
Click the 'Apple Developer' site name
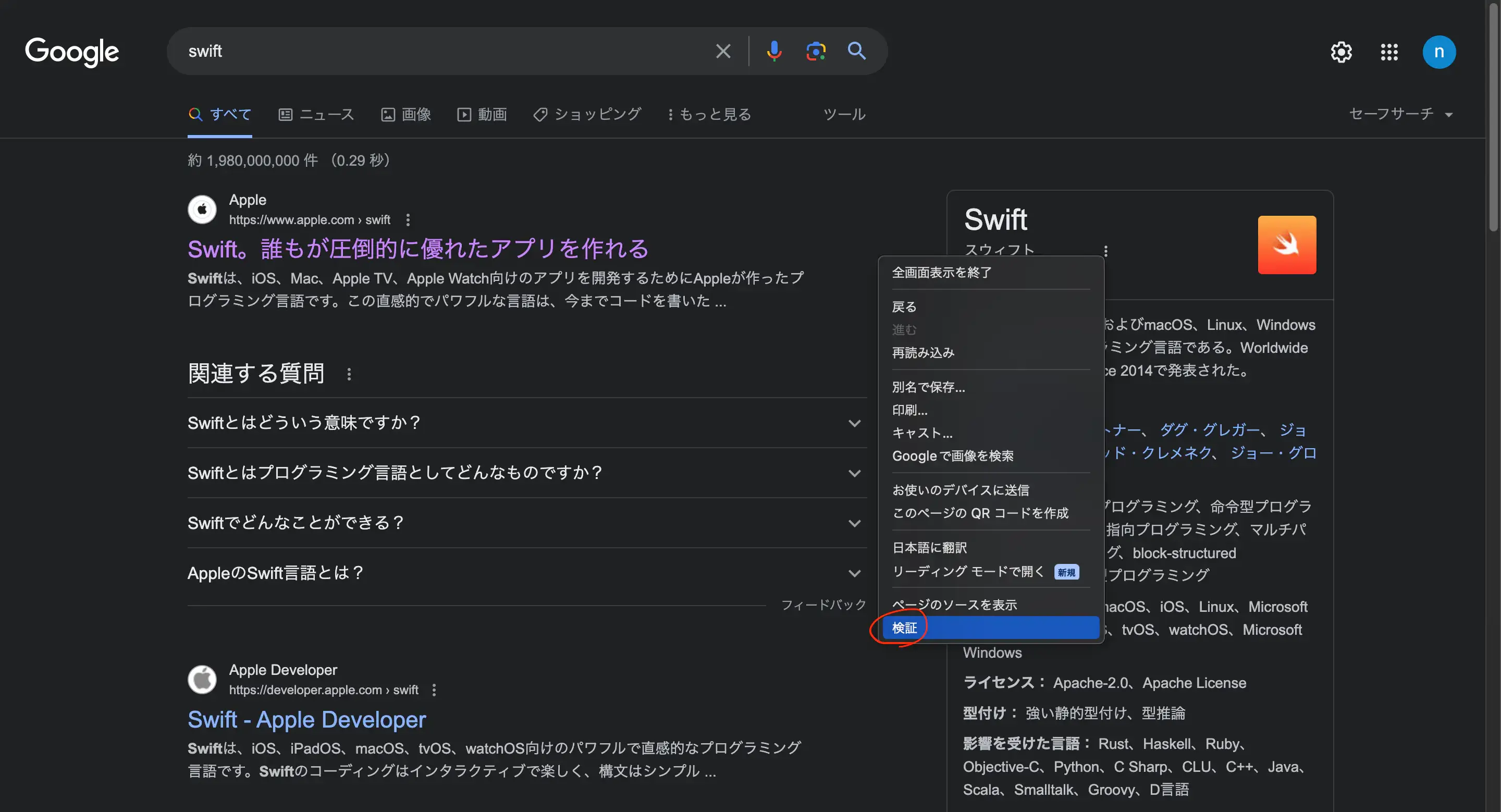tap(283, 670)
